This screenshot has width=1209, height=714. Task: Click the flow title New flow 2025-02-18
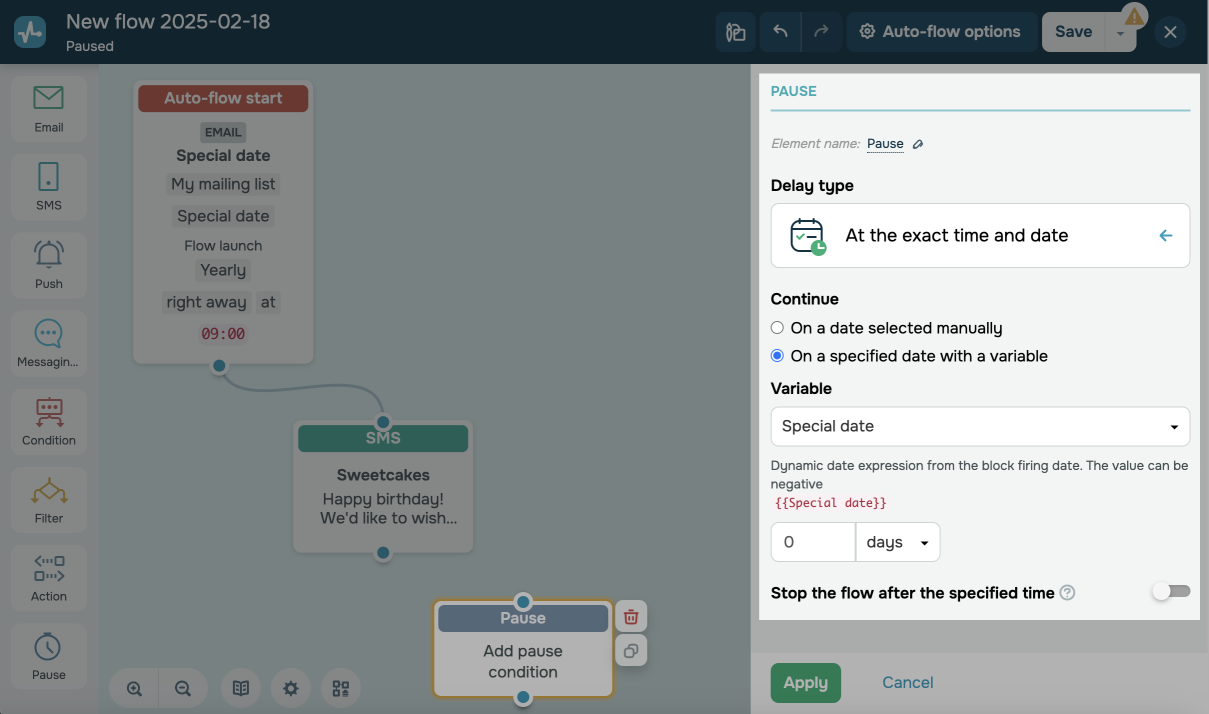tap(168, 21)
